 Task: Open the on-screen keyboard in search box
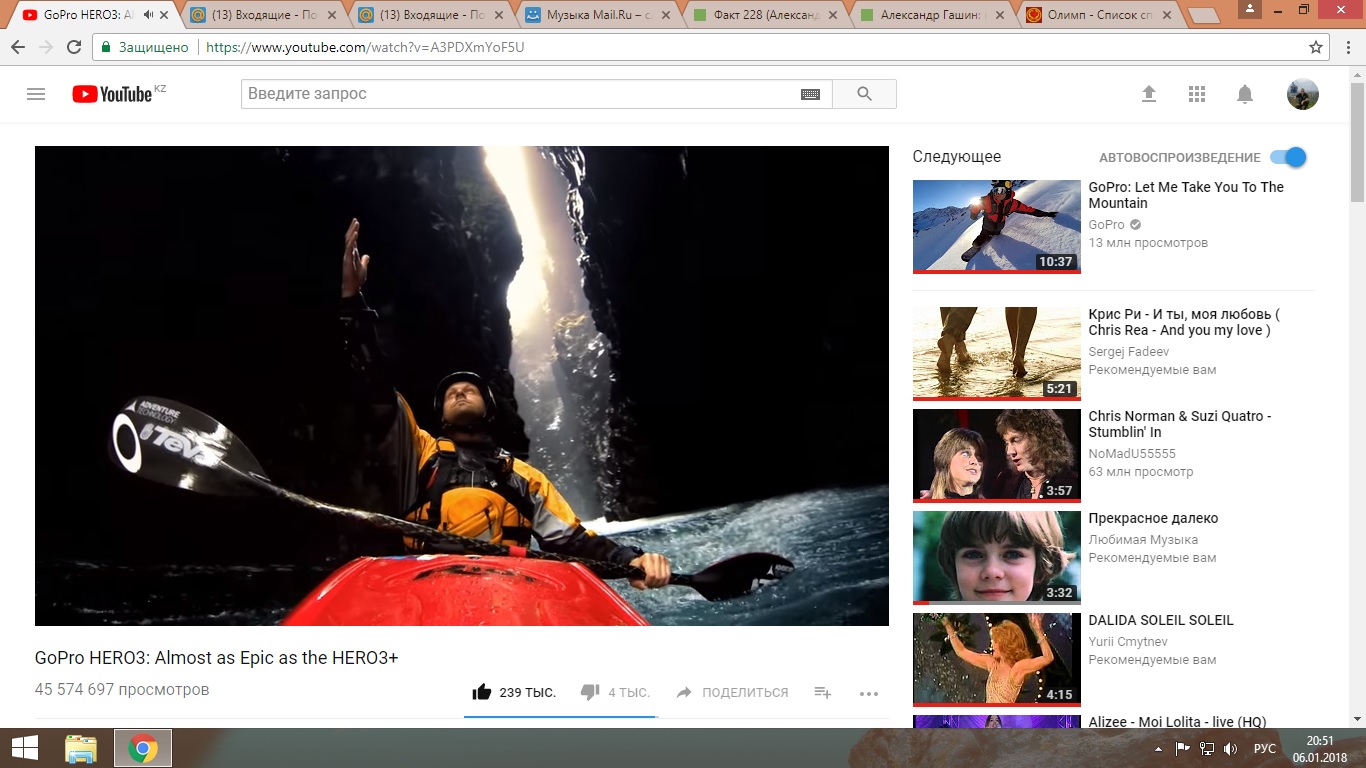(x=811, y=94)
